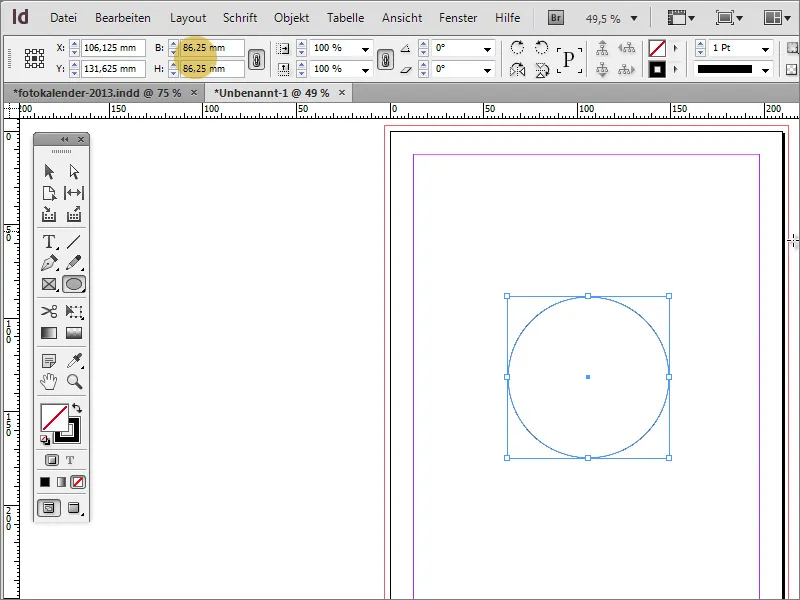Image resolution: width=800 pixels, height=600 pixels.
Task: Select the Pen tool
Action: coord(47,262)
